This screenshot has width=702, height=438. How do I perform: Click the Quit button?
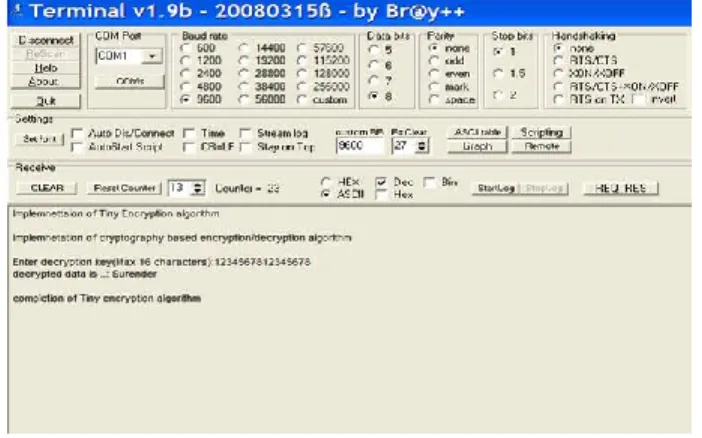point(46,101)
